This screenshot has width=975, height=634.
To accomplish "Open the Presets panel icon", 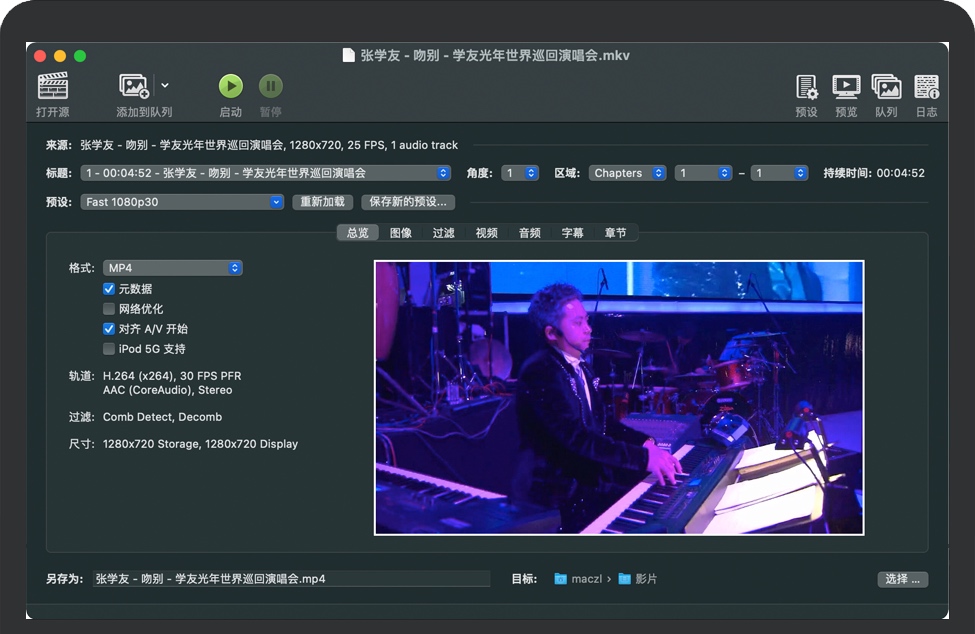I will pos(806,87).
